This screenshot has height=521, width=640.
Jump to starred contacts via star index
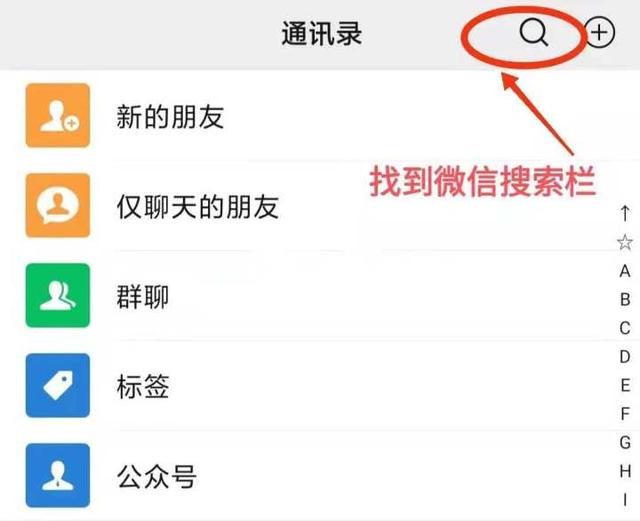pos(625,243)
